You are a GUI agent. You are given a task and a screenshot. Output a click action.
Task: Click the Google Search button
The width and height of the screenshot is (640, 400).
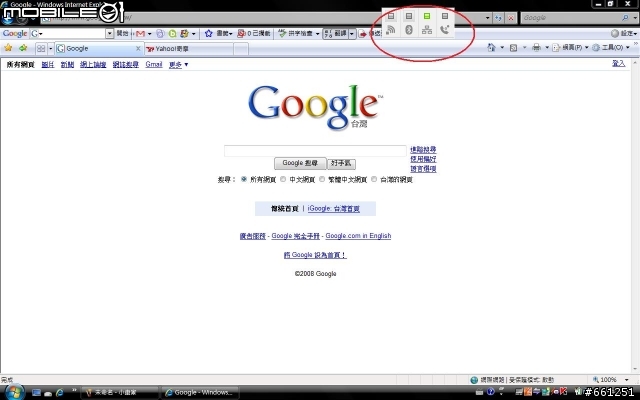(300, 163)
